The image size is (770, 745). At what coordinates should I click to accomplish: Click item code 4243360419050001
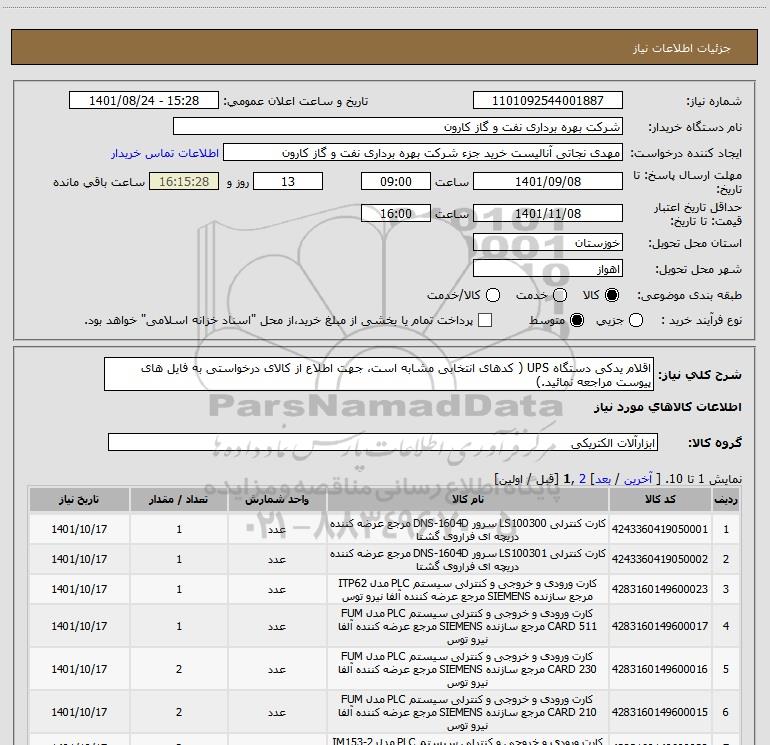[660, 529]
